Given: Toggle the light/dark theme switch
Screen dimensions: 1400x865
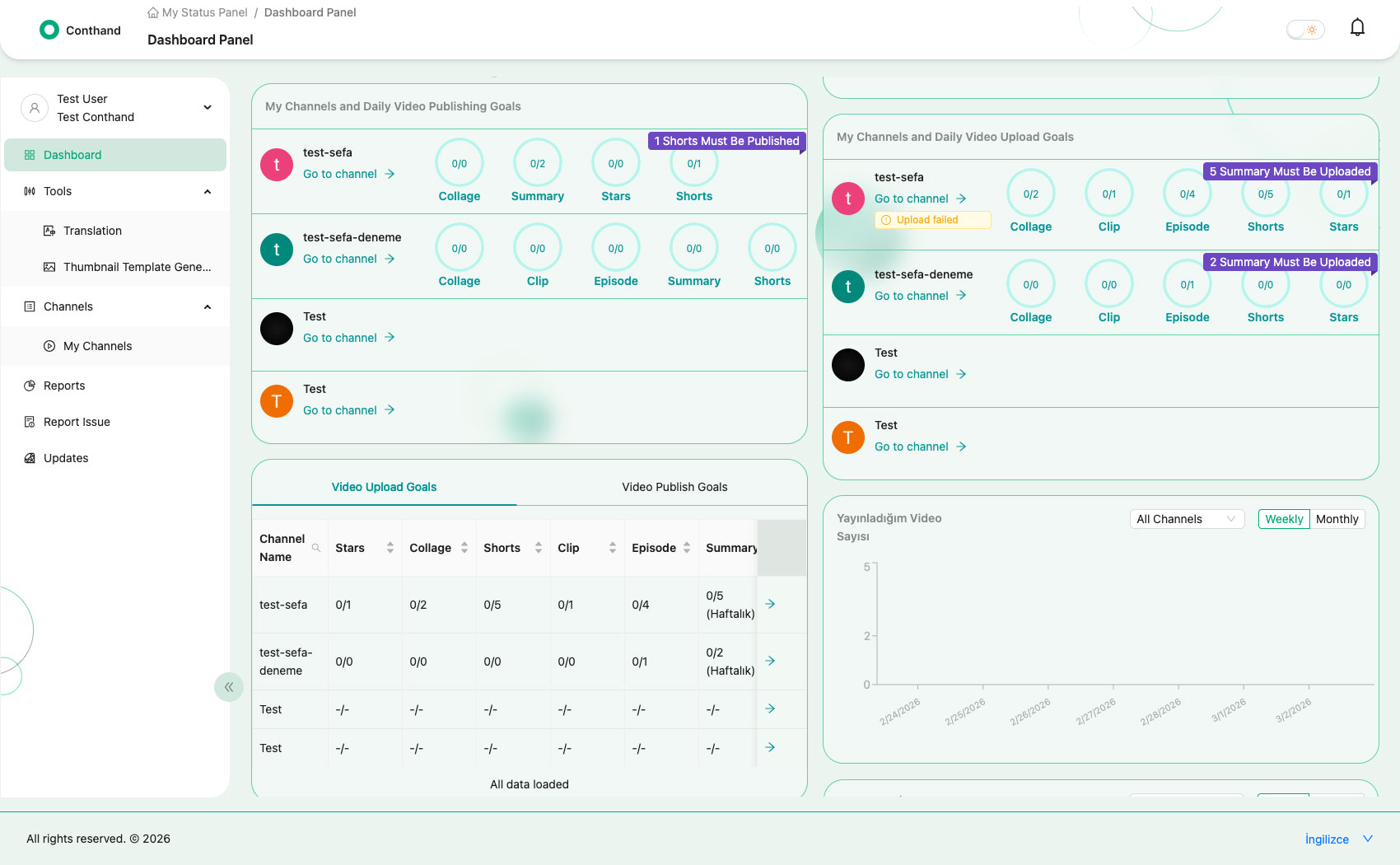Looking at the screenshot, I should pos(1305,30).
